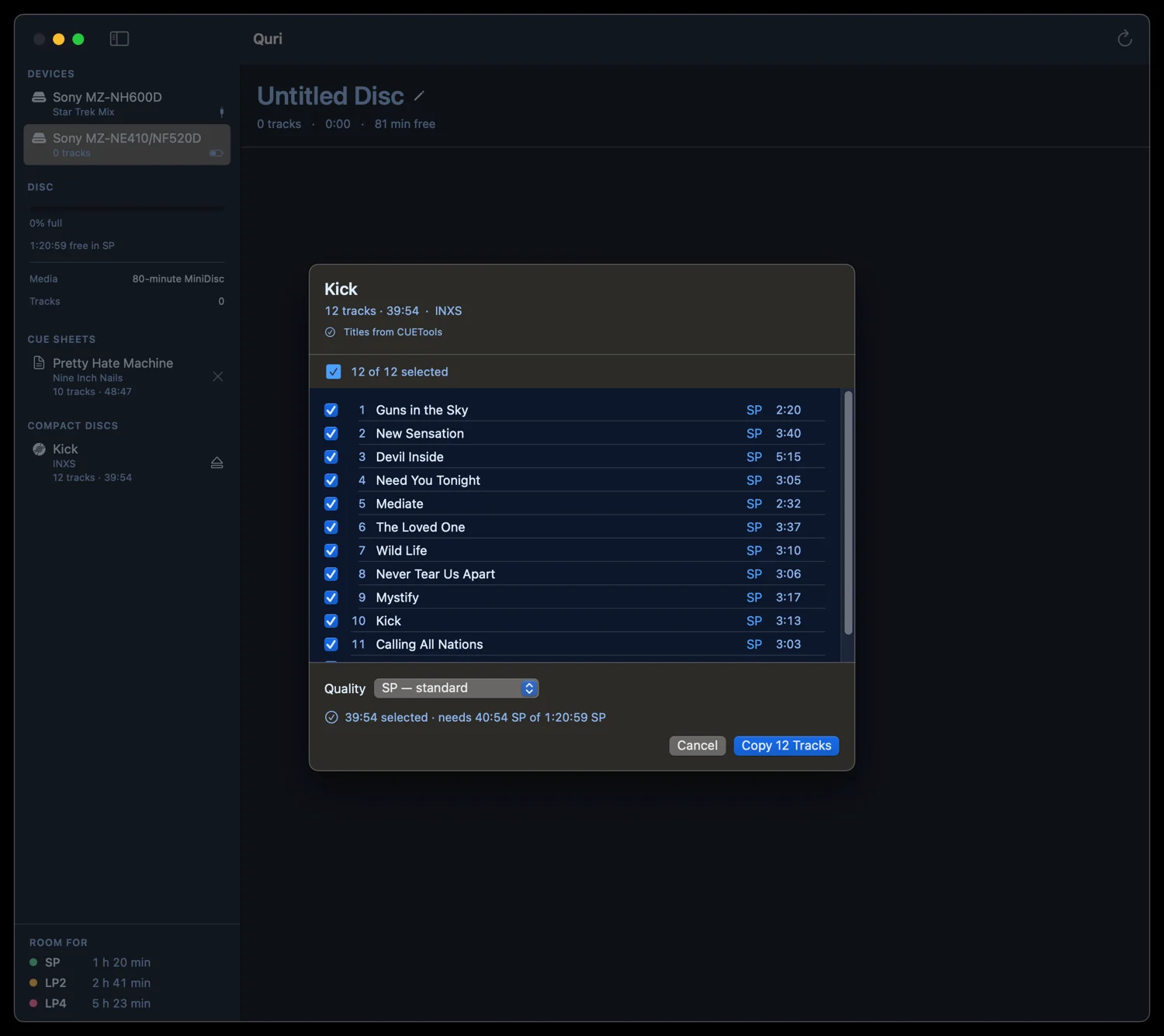Viewport: 1164px width, 1036px height.
Task: Click the Sony MZ-NE410/NF520D device icon
Action: (39, 138)
